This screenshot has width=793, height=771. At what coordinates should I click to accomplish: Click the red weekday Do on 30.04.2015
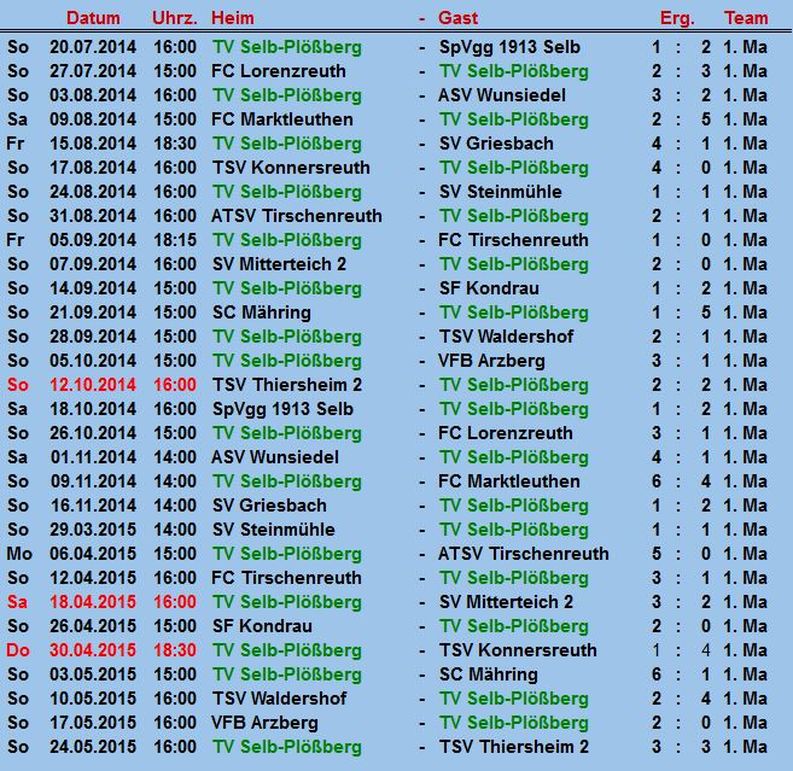point(18,650)
